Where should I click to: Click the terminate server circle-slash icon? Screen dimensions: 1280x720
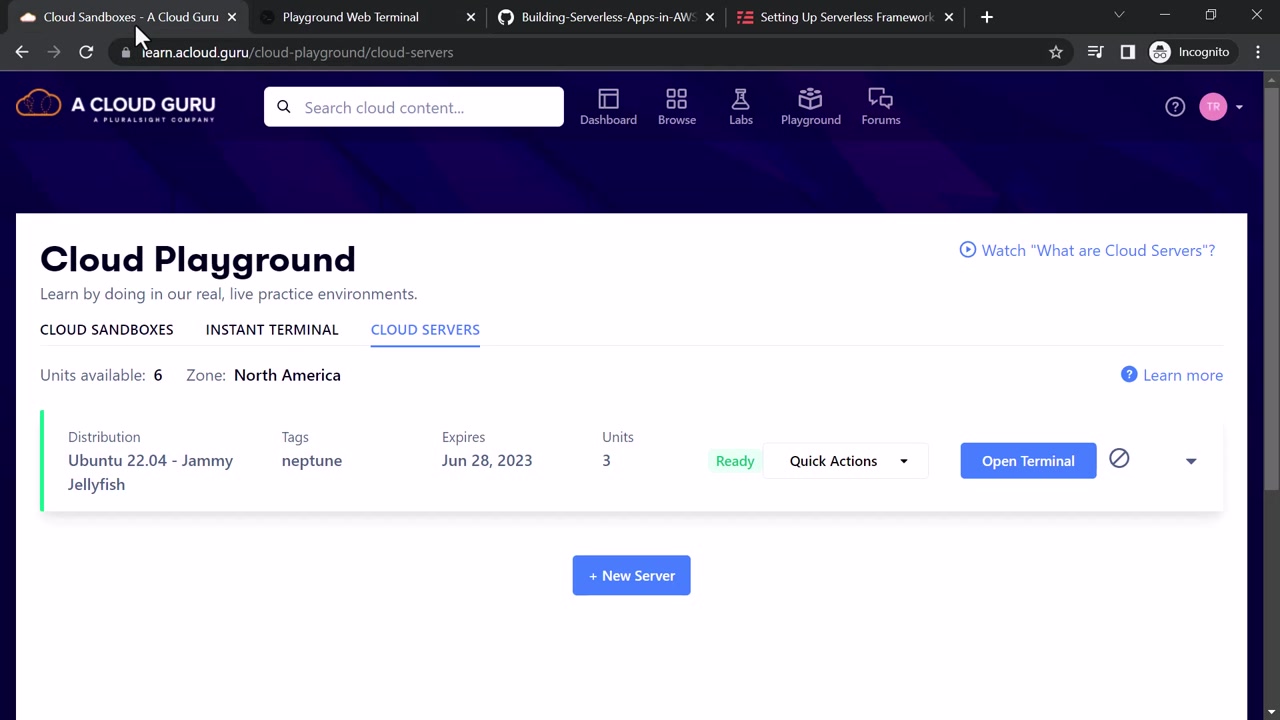pyautogui.click(x=1119, y=458)
